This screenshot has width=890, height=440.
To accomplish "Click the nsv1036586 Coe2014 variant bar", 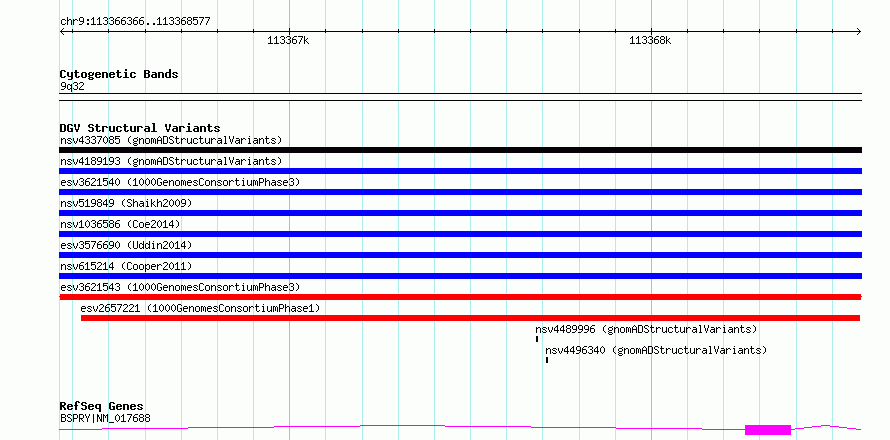I will (460, 234).
